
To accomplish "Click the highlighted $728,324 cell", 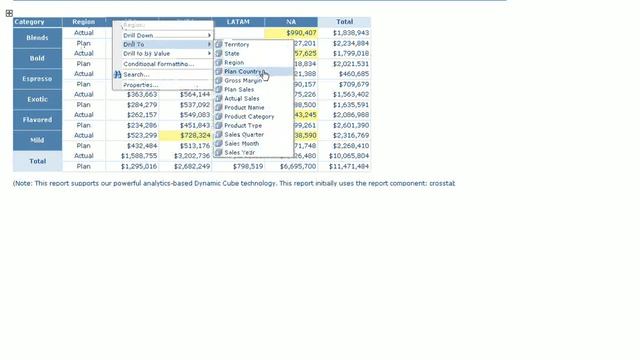I will pyautogui.click(x=185, y=135).
